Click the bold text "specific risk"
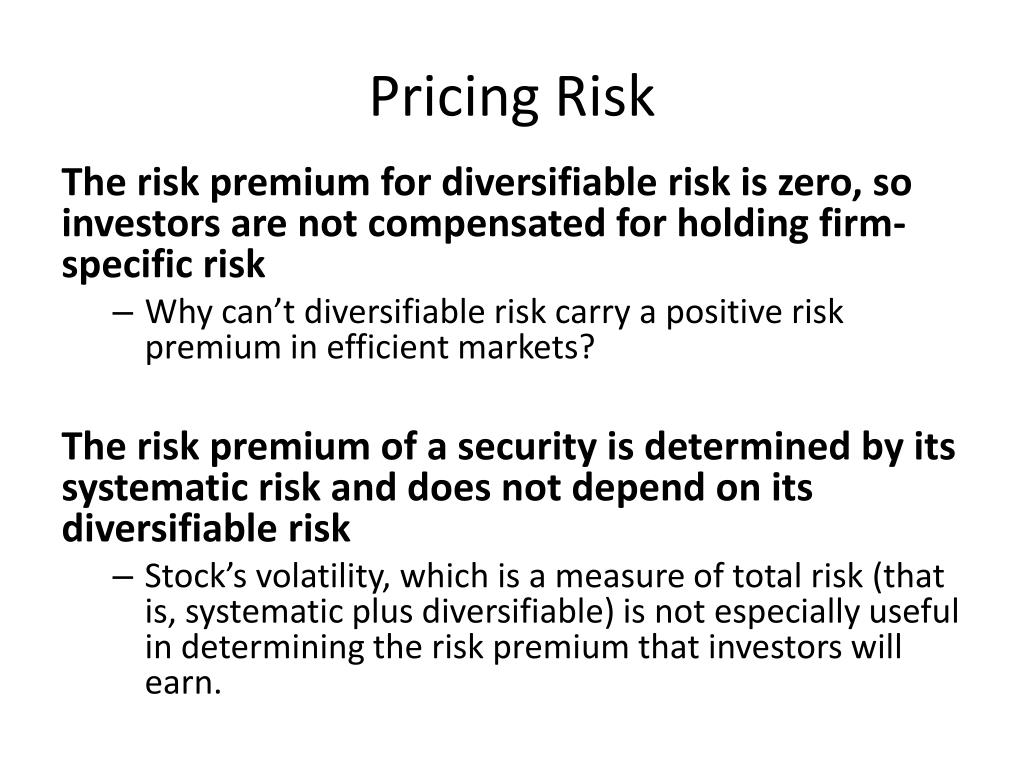The image size is (1024, 768). point(163,266)
